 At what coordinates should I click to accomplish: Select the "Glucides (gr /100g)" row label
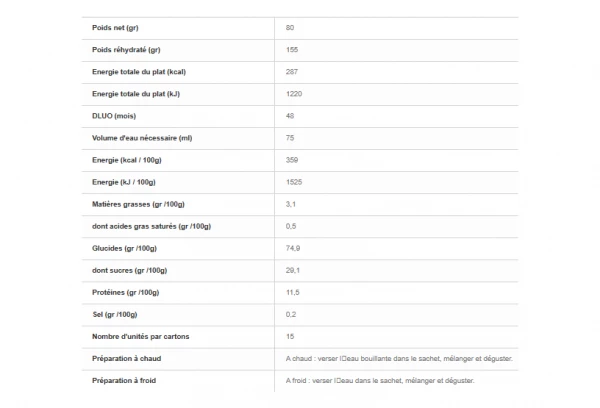[125, 248]
